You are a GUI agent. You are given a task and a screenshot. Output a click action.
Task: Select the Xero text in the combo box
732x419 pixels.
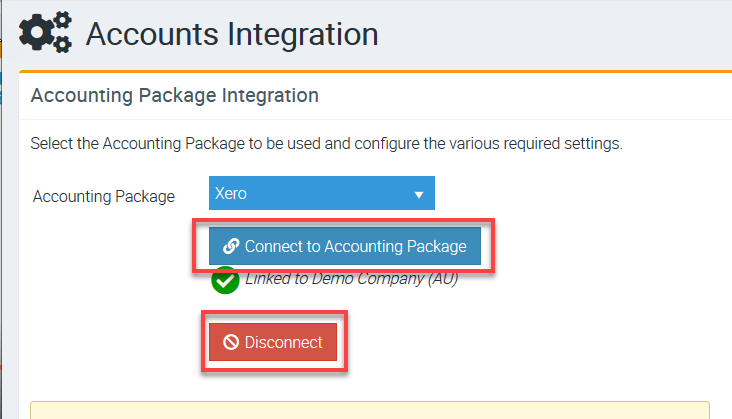(231, 194)
